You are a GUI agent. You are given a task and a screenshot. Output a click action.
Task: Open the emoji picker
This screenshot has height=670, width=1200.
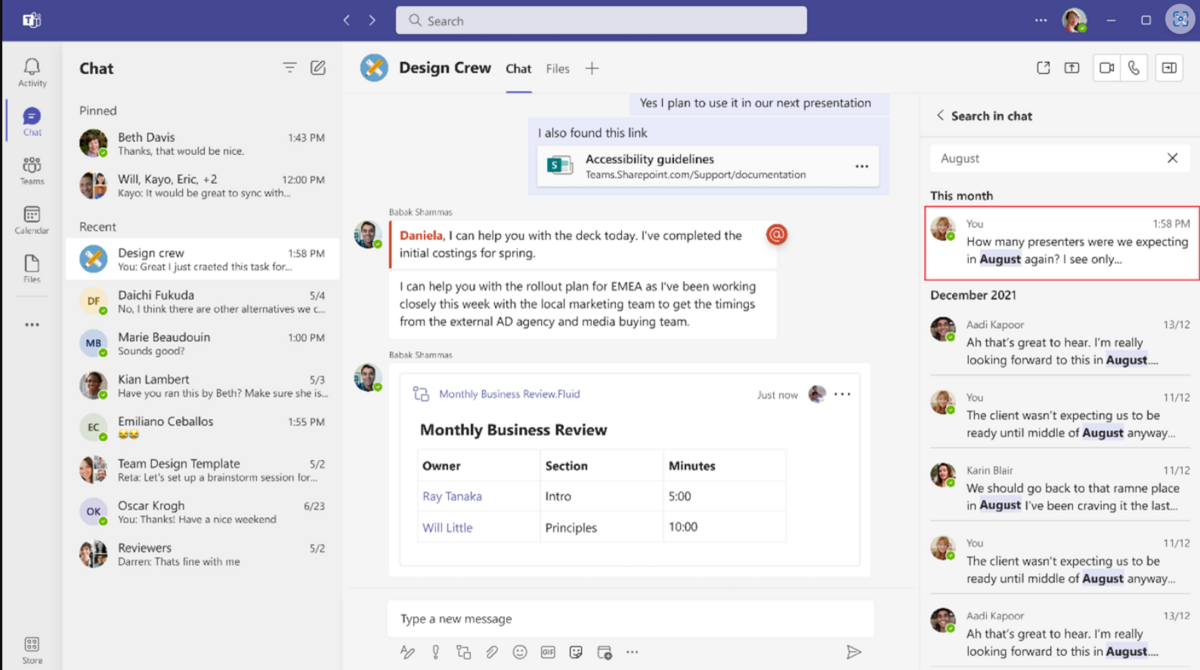click(x=520, y=652)
